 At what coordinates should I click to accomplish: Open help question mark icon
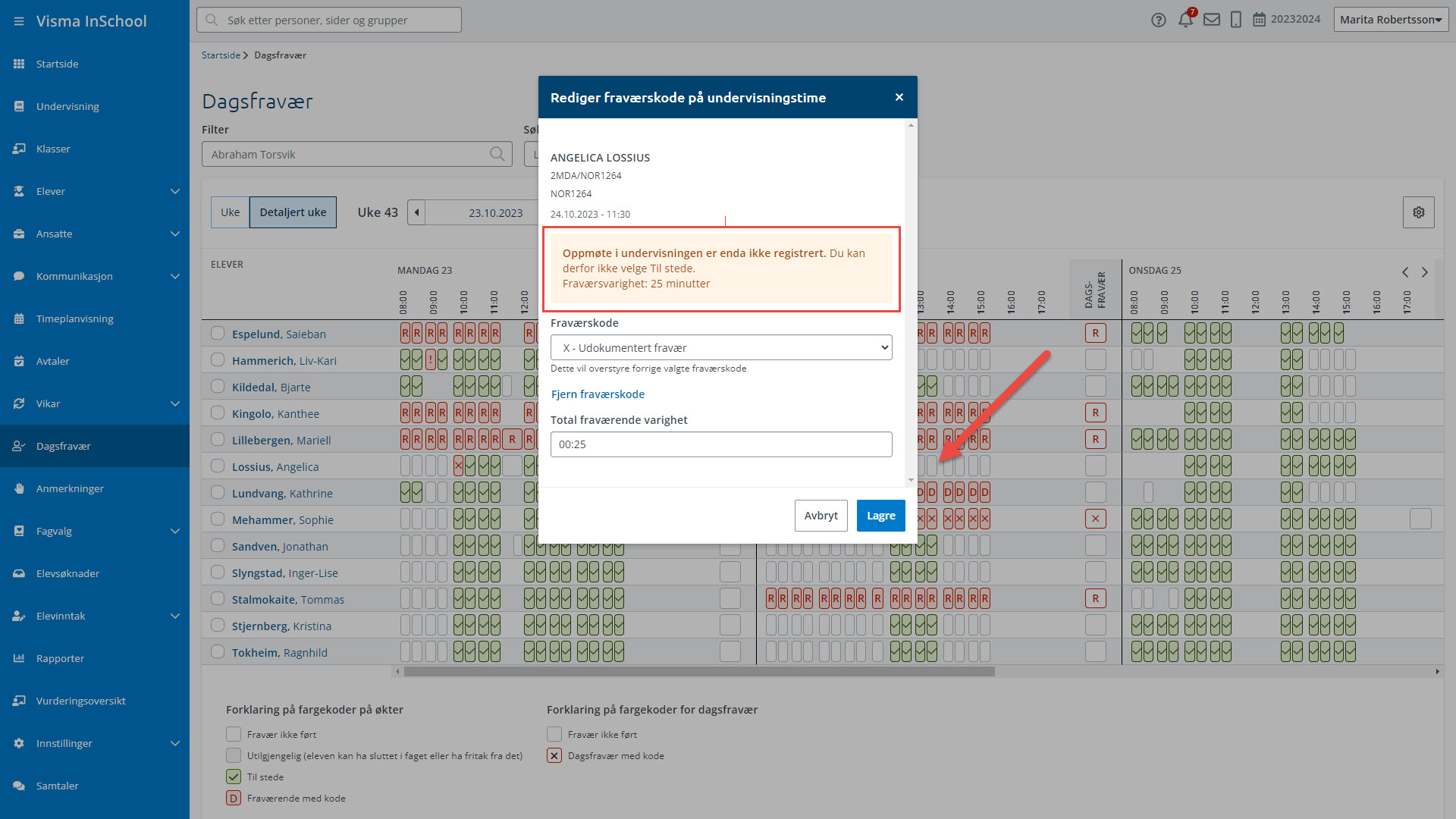coord(1158,20)
